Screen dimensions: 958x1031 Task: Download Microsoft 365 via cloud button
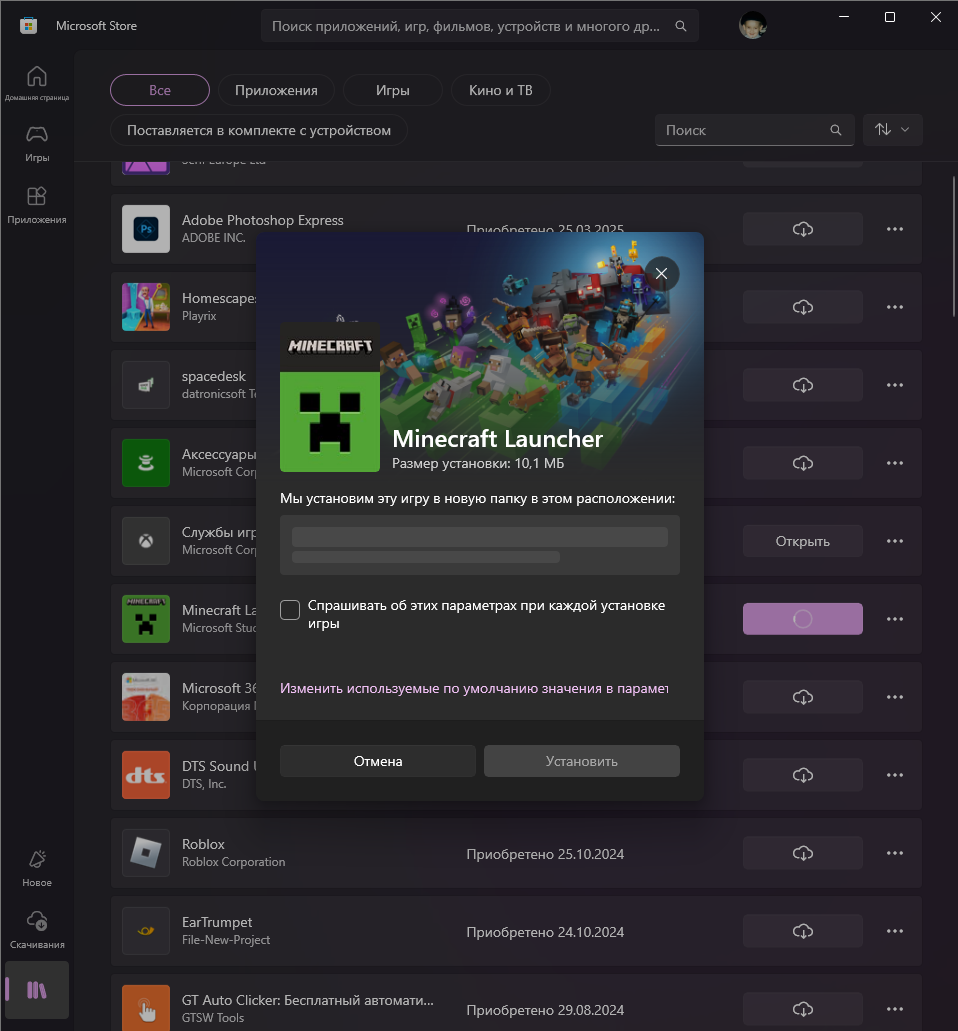tap(802, 697)
